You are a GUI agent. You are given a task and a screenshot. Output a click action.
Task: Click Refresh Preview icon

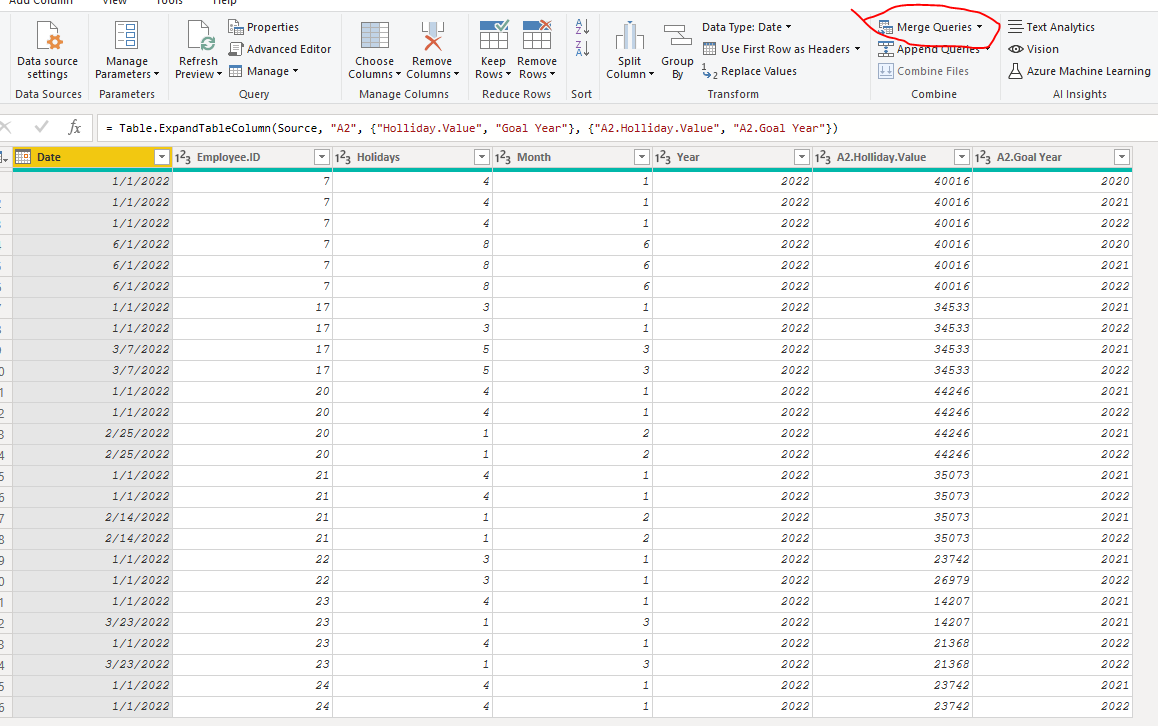click(x=199, y=35)
